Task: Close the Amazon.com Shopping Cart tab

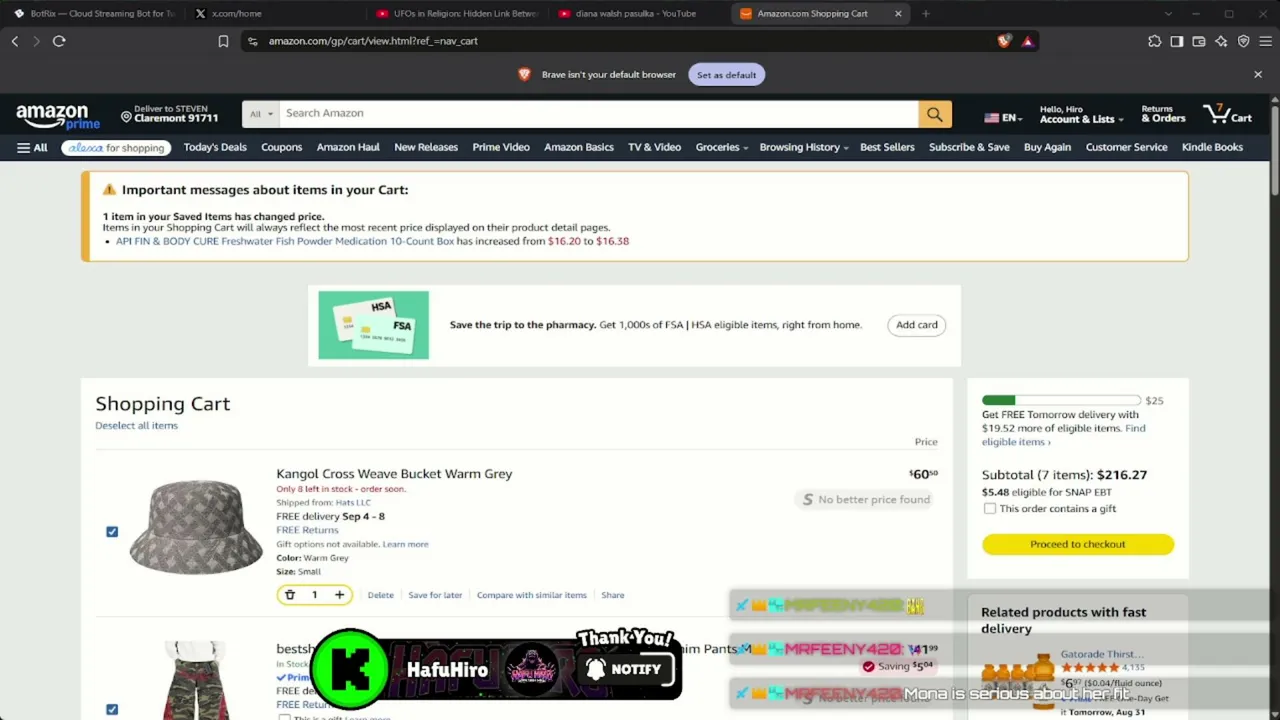Action: (898, 14)
